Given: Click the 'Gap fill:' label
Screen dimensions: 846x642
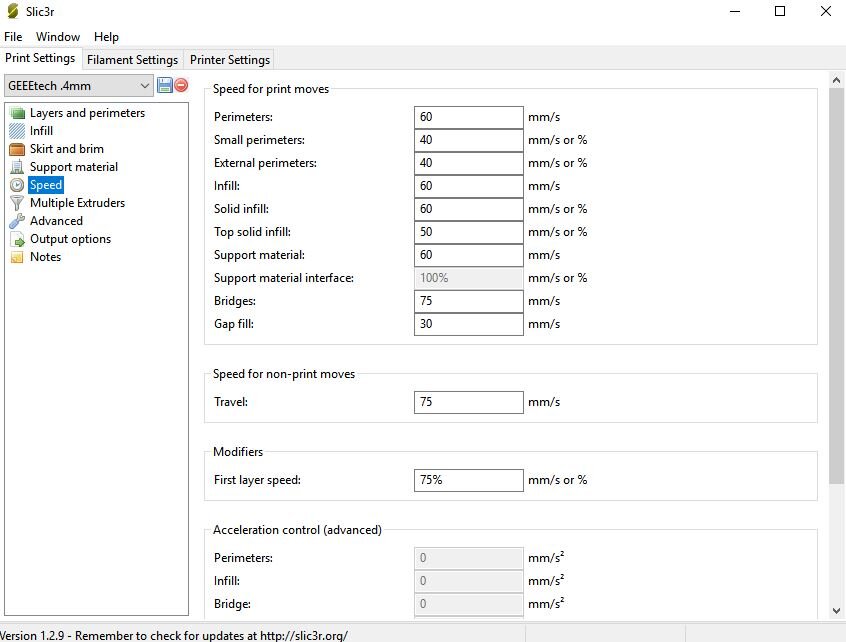Looking at the screenshot, I should 234,324.
